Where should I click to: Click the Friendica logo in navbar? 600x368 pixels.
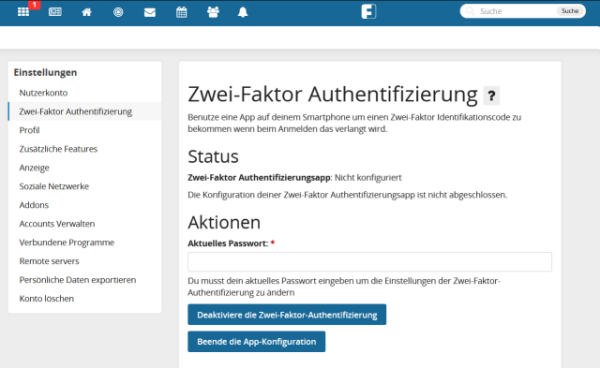(x=368, y=11)
